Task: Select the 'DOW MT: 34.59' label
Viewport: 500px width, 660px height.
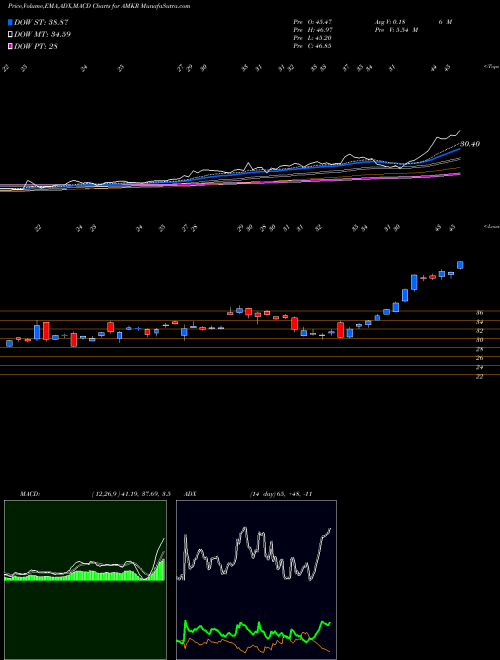Action: coord(42,34)
